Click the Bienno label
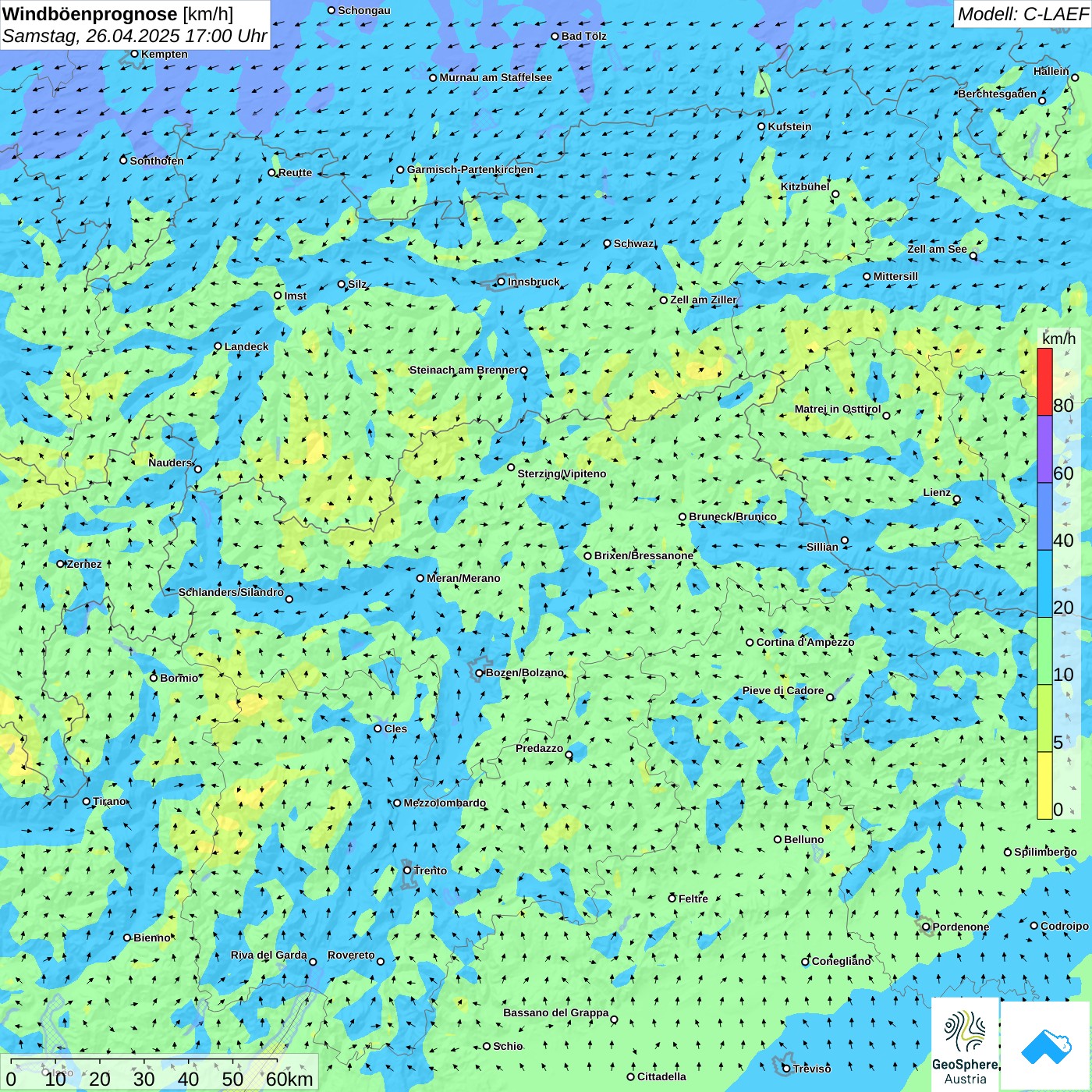This screenshot has width=1092, height=1092. point(151,938)
